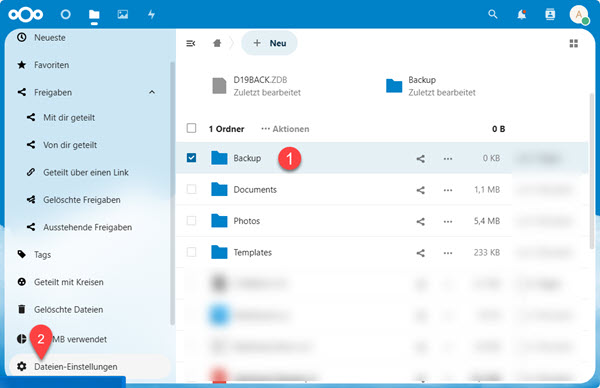
Task: Check the Photos folder checkbox
Action: pyautogui.click(x=191, y=220)
